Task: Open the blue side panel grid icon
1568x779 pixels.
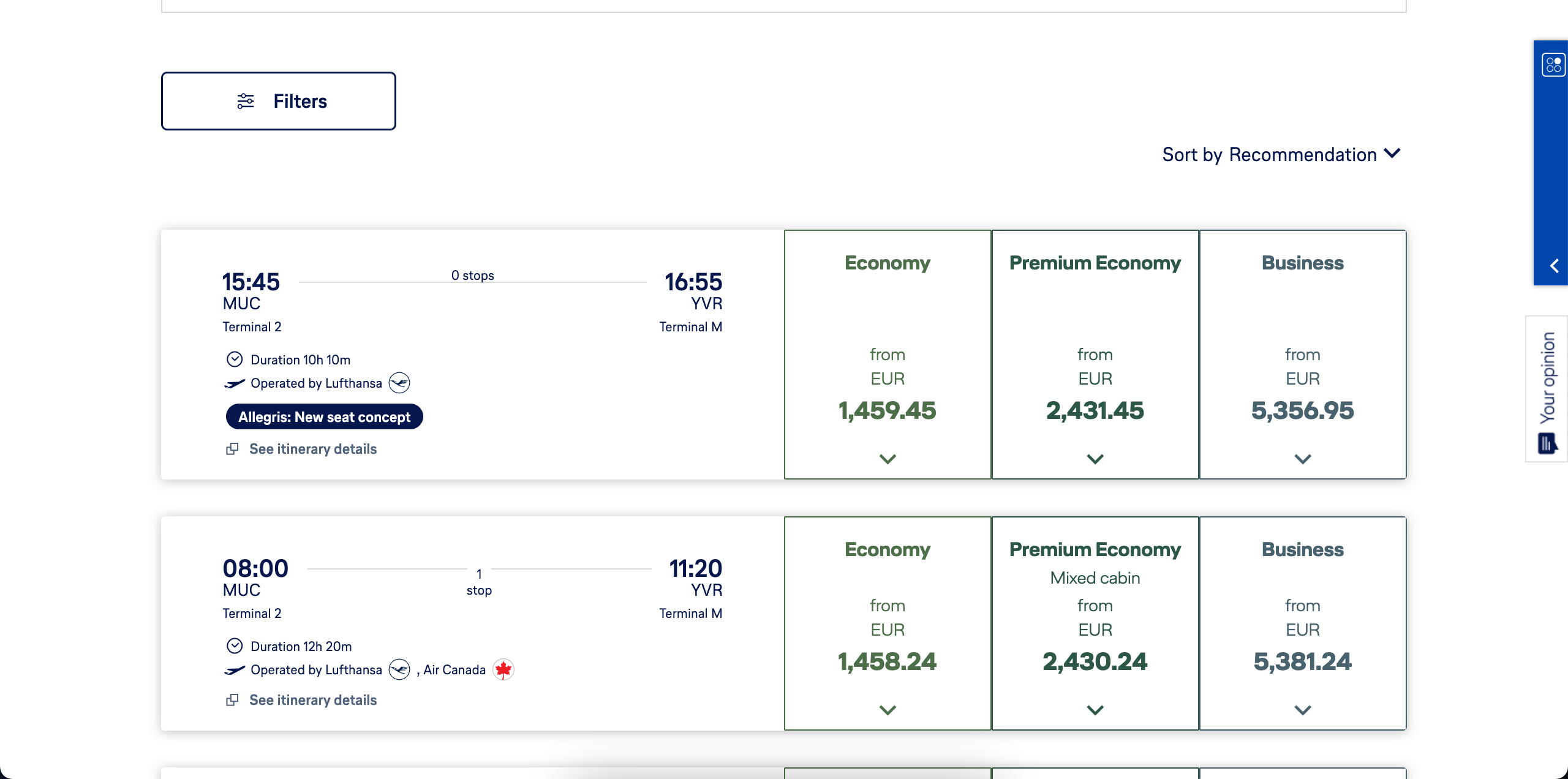Action: (x=1553, y=64)
